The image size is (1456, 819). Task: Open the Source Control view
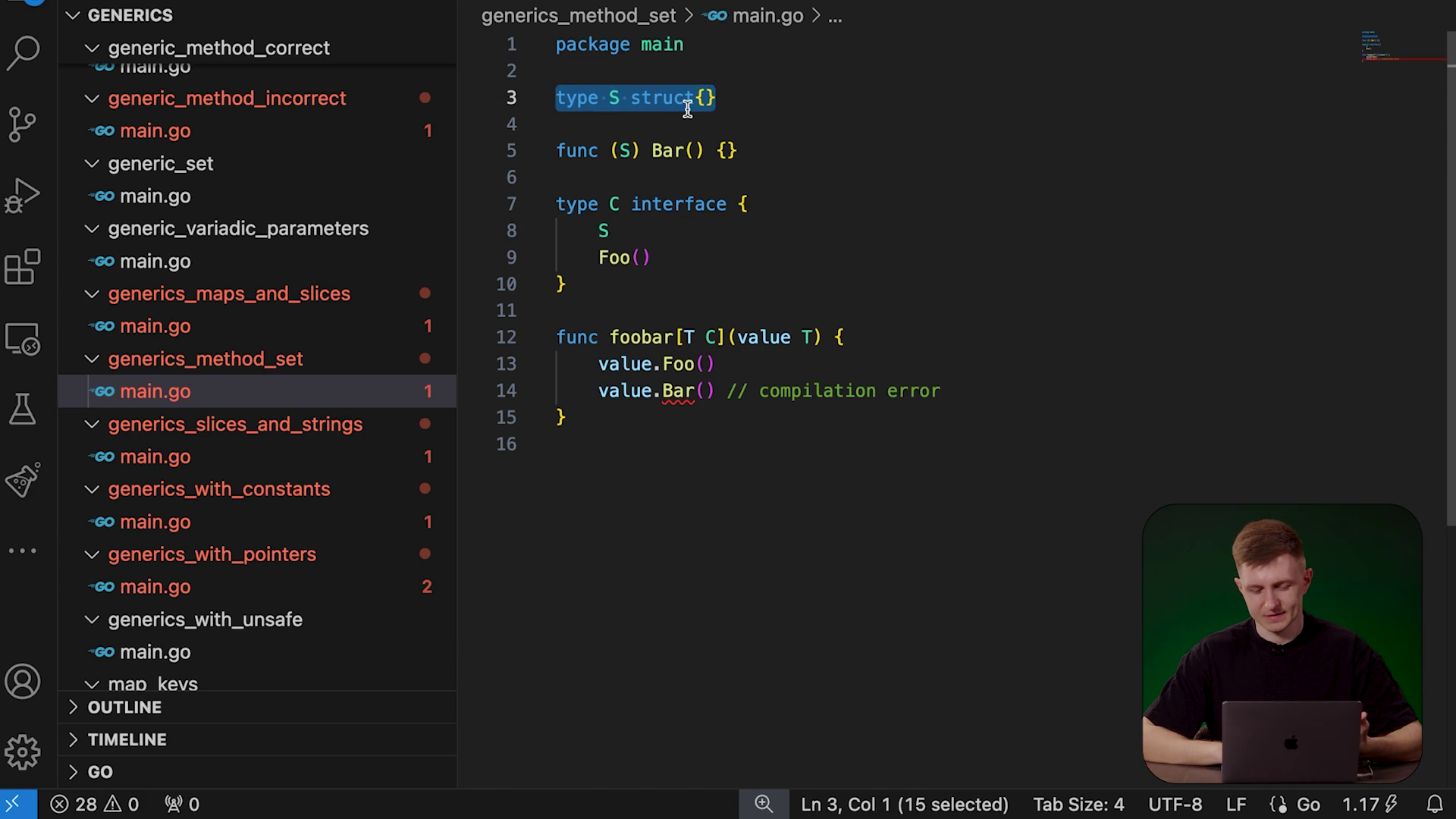[x=23, y=124]
